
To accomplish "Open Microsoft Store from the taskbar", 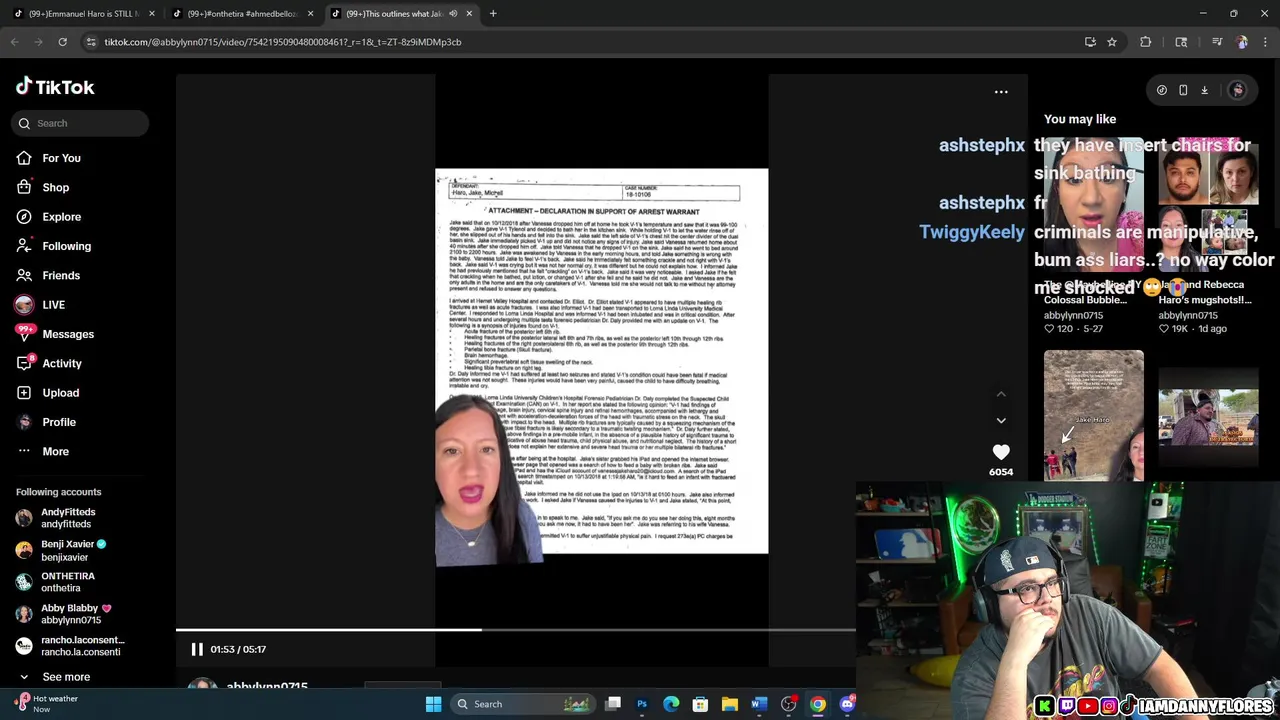I will 700,704.
